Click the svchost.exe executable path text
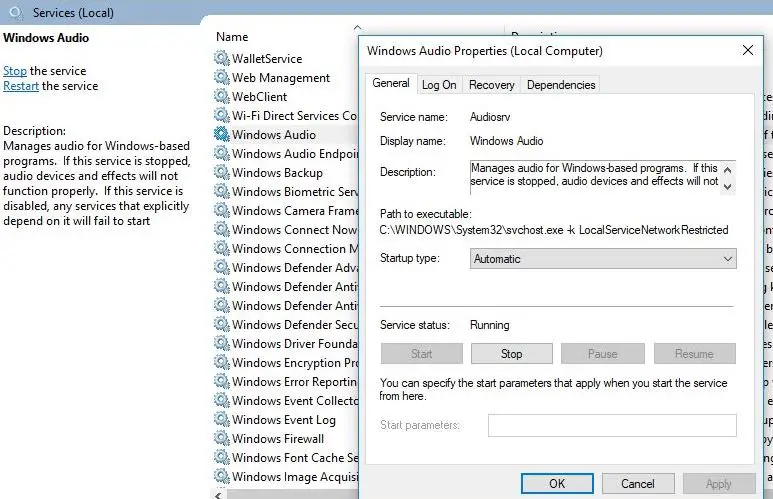 554,230
